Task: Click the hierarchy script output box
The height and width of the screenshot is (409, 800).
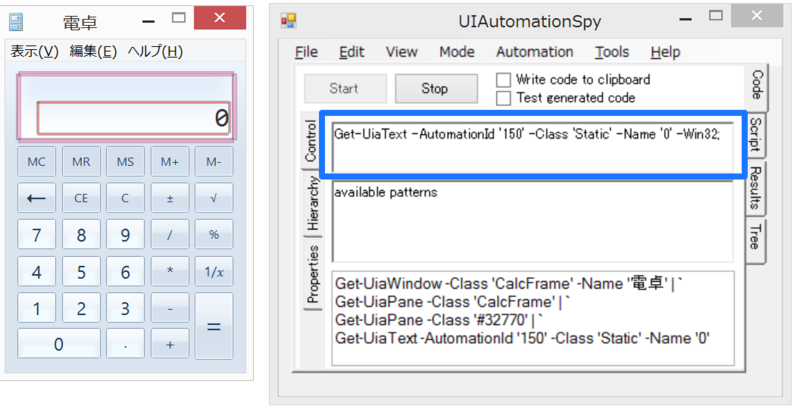Action: click(x=533, y=318)
